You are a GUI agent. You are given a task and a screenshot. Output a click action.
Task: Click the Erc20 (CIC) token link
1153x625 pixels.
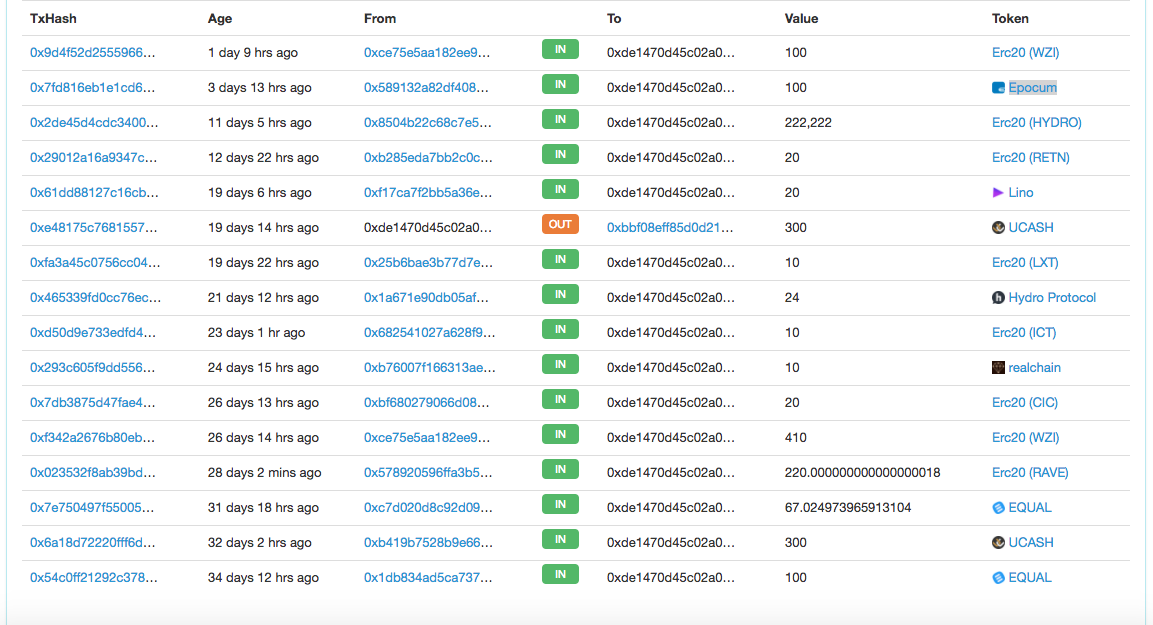(x=1025, y=402)
